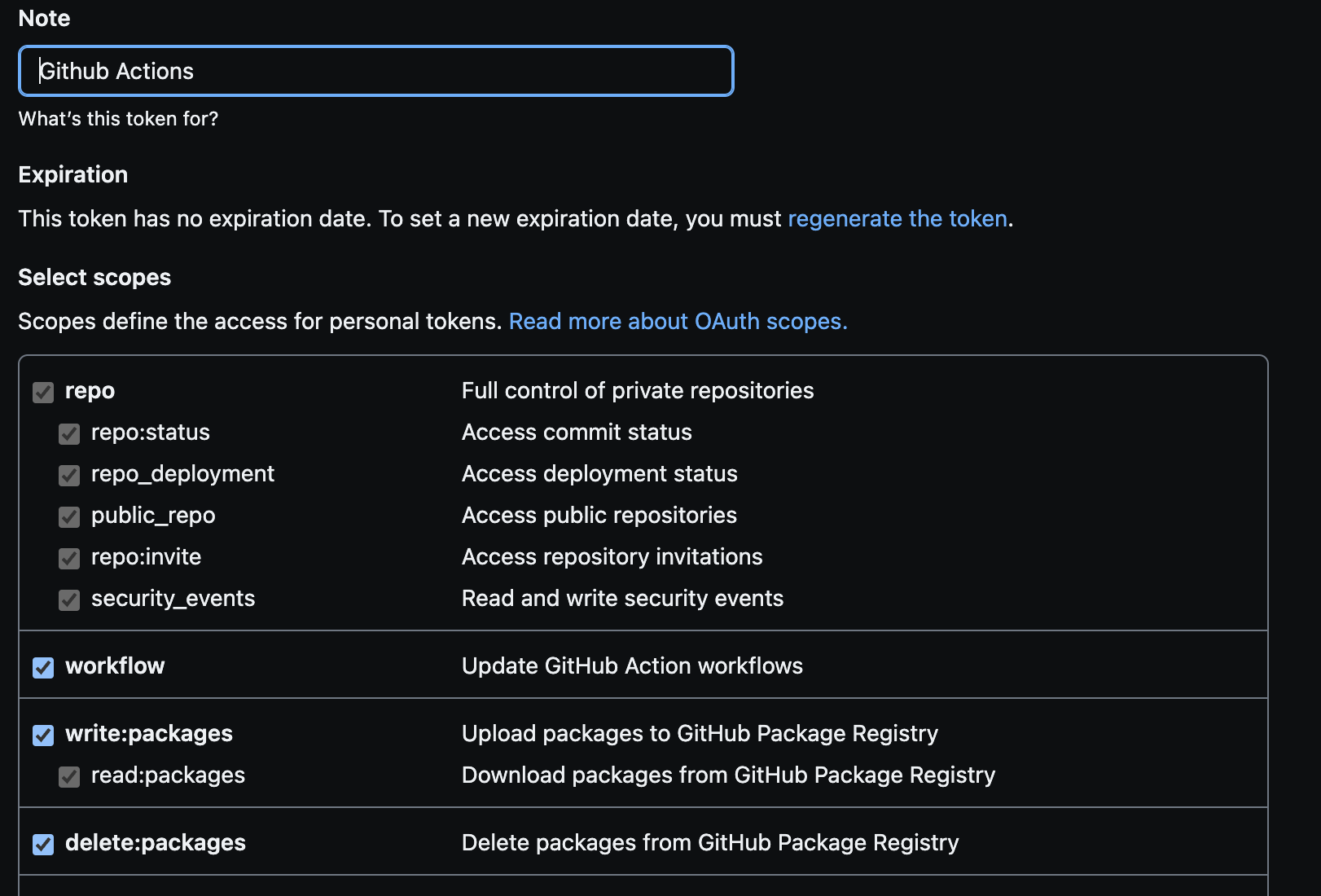
Task: Toggle the repo scope checkbox
Action: (43, 393)
